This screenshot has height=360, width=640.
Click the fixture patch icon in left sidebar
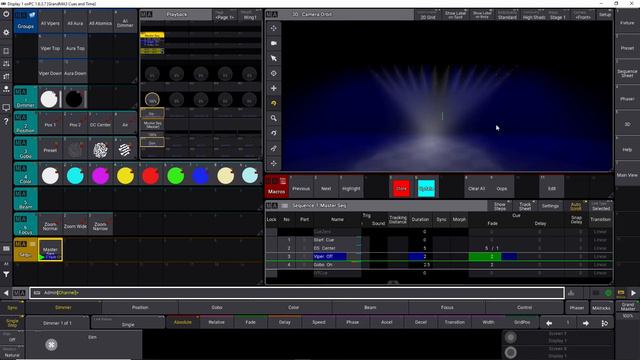(x=6, y=89)
